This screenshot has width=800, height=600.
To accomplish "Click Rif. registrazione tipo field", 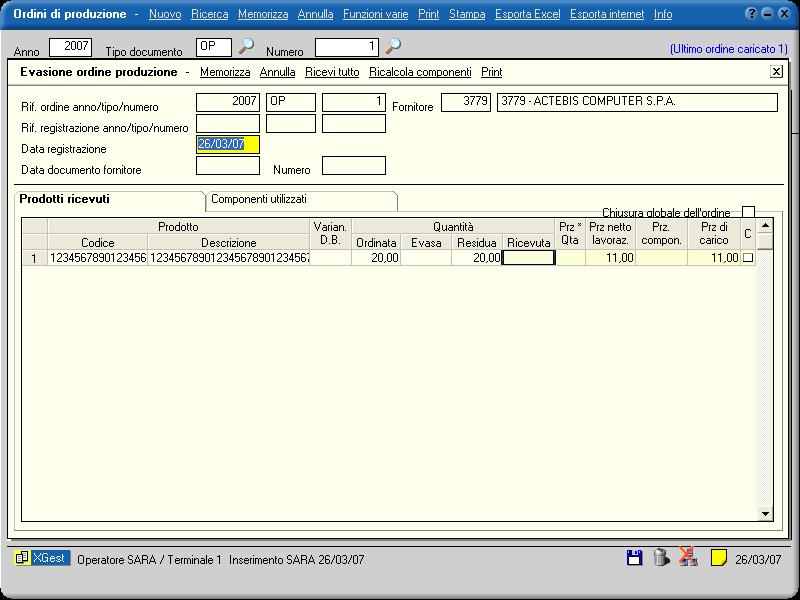I will [x=291, y=123].
